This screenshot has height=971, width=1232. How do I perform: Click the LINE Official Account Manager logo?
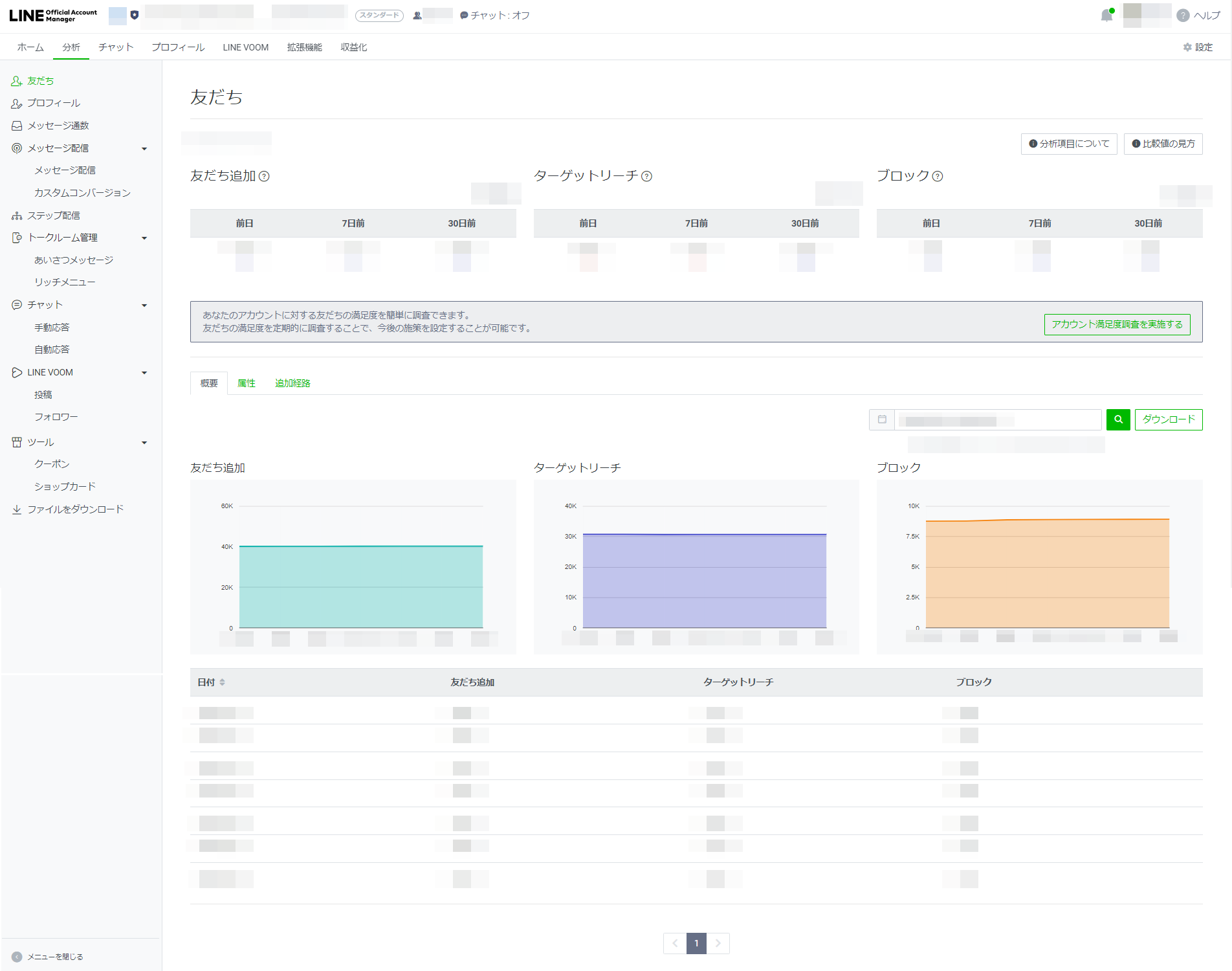(53, 16)
